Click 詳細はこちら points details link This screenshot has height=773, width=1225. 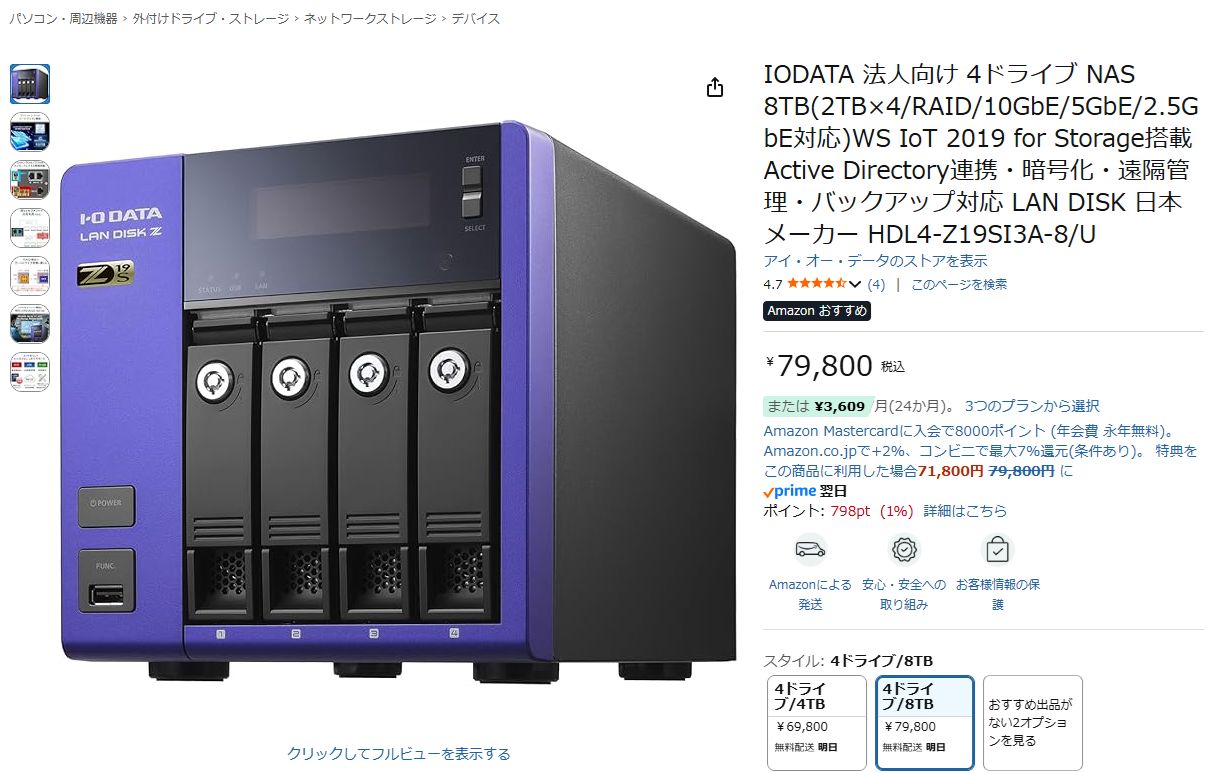pos(965,511)
